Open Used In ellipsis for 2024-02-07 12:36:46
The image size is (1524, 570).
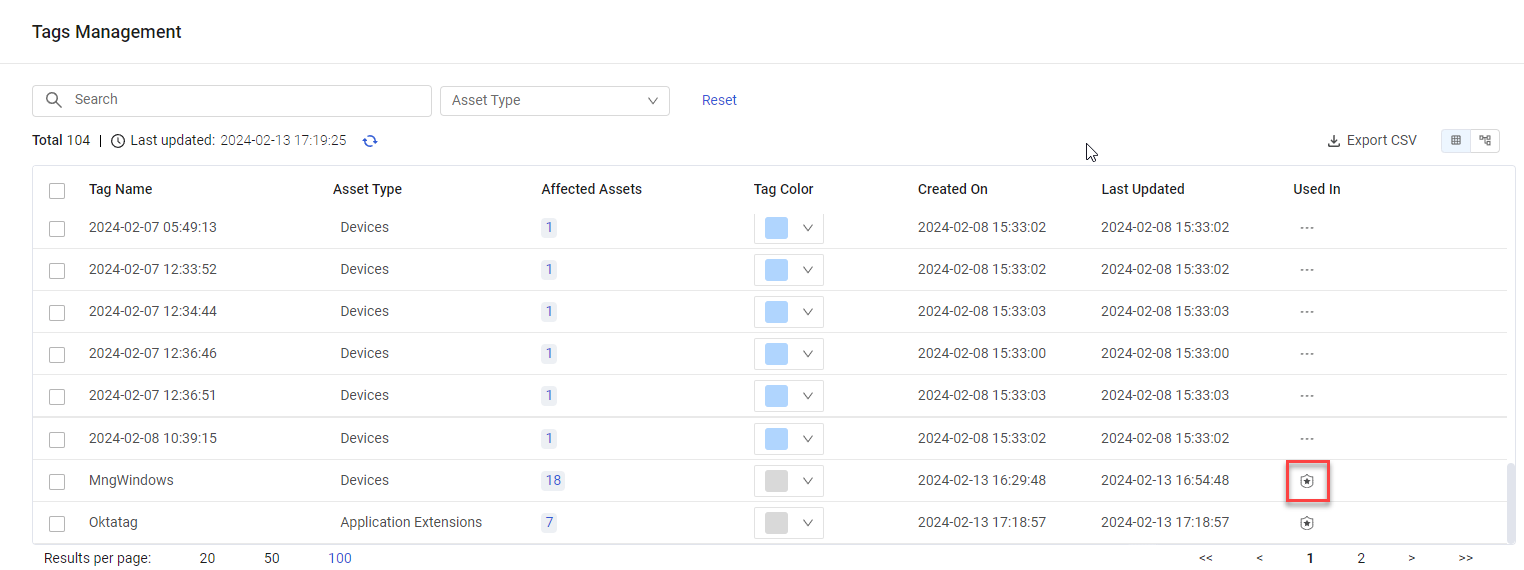tap(1306, 354)
